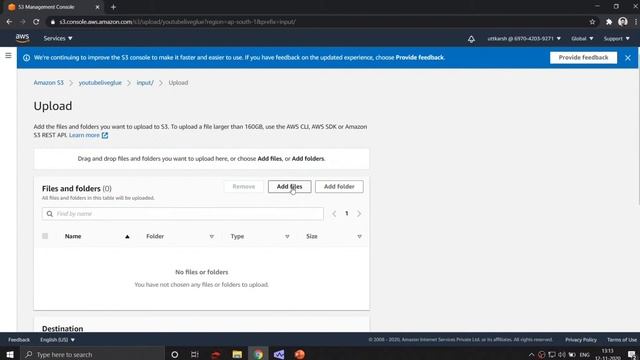
Task: Click the AWS logo home icon
Action: coord(22,38)
